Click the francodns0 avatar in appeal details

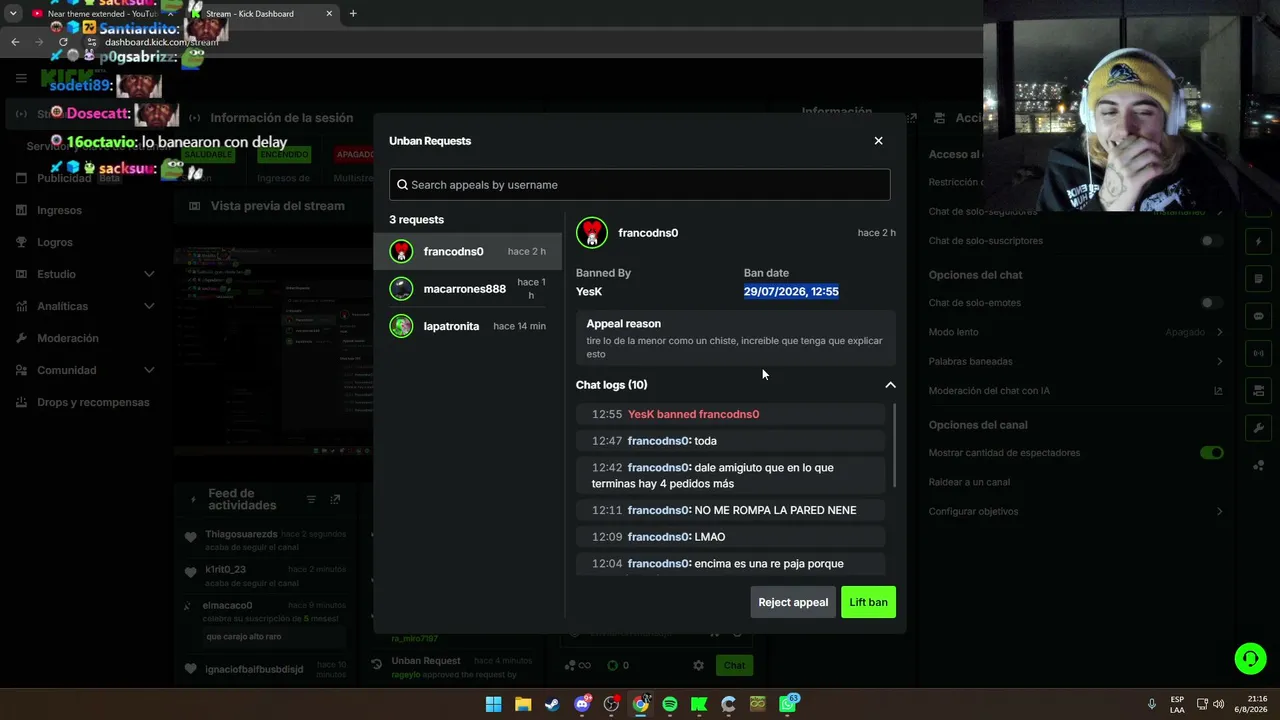pos(592,233)
